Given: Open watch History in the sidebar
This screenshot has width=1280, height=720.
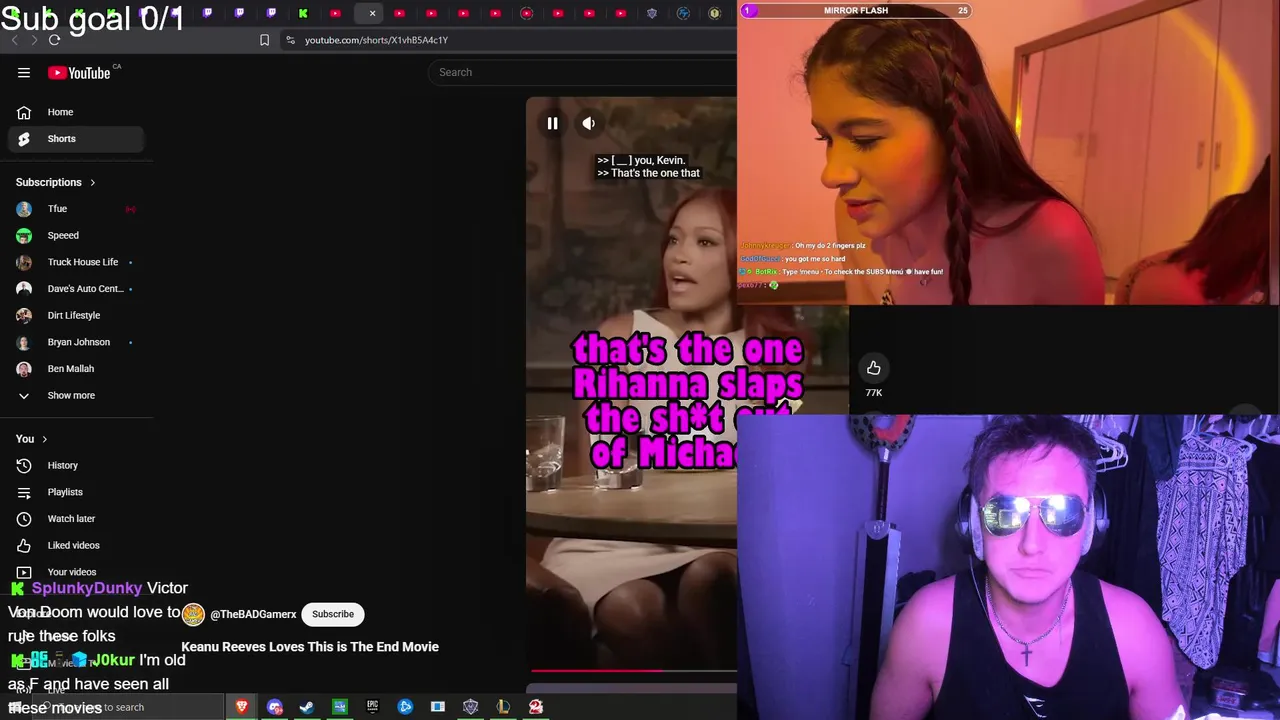Looking at the screenshot, I should tap(76, 465).
